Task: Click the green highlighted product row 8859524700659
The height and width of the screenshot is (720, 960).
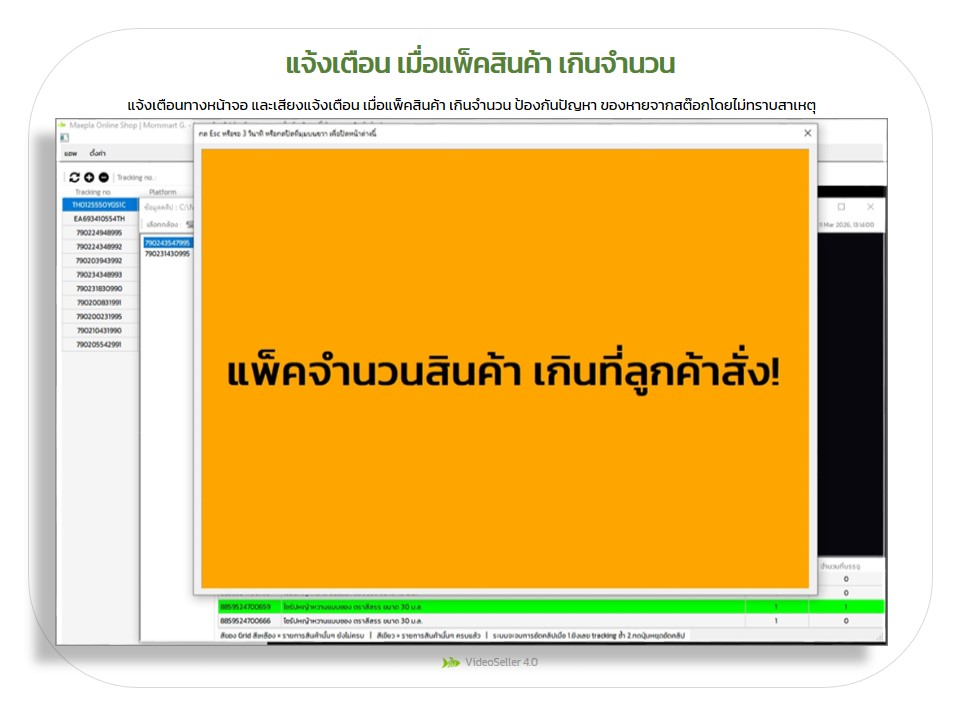Action: pos(480,606)
